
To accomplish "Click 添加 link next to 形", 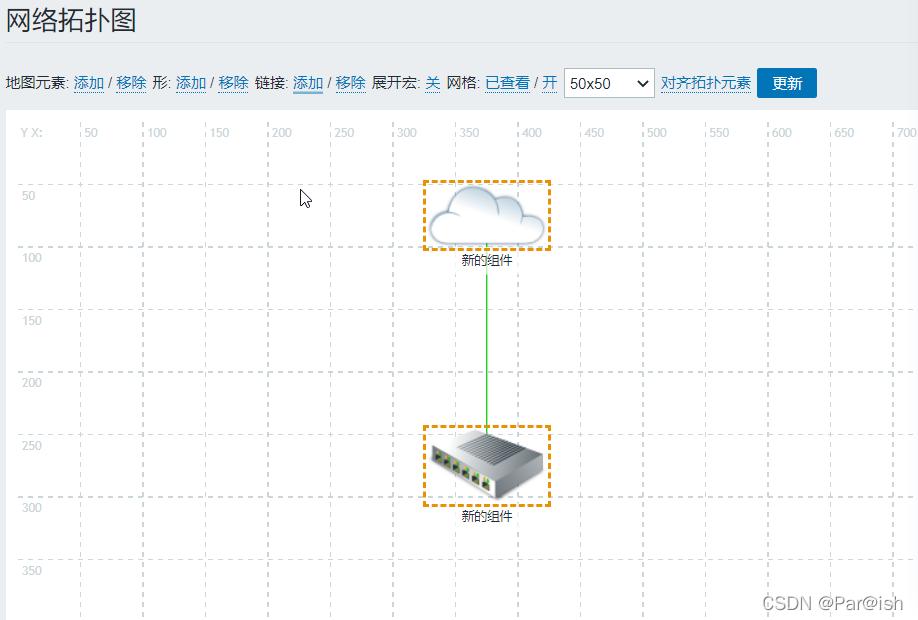I will (x=191, y=83).
